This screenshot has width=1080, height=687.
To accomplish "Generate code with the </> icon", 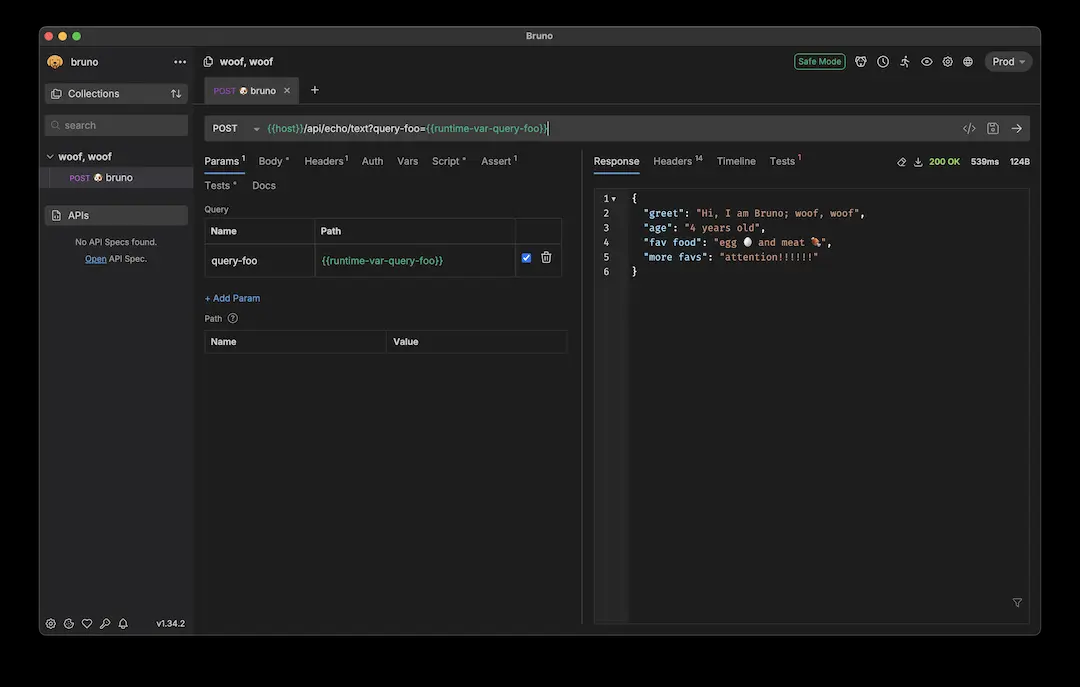I will [969, 128].
